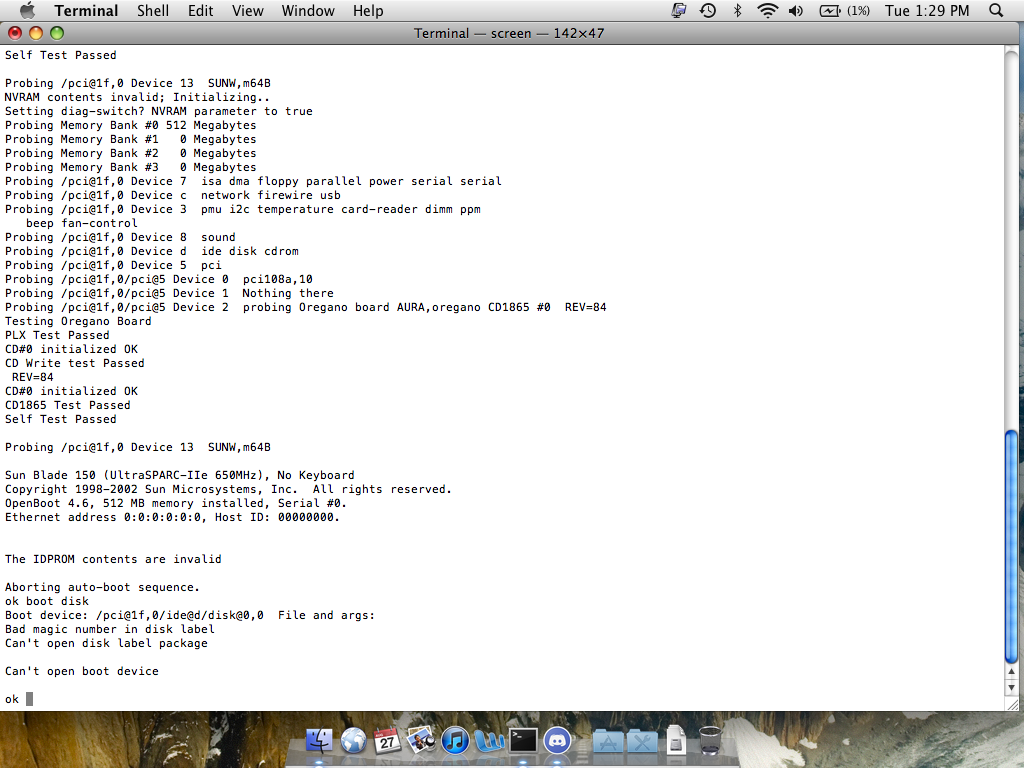The width and height of the screenshot is (1024, 768).
Task: Open Discord from the Dock
Action: click(x=558, y=740)
